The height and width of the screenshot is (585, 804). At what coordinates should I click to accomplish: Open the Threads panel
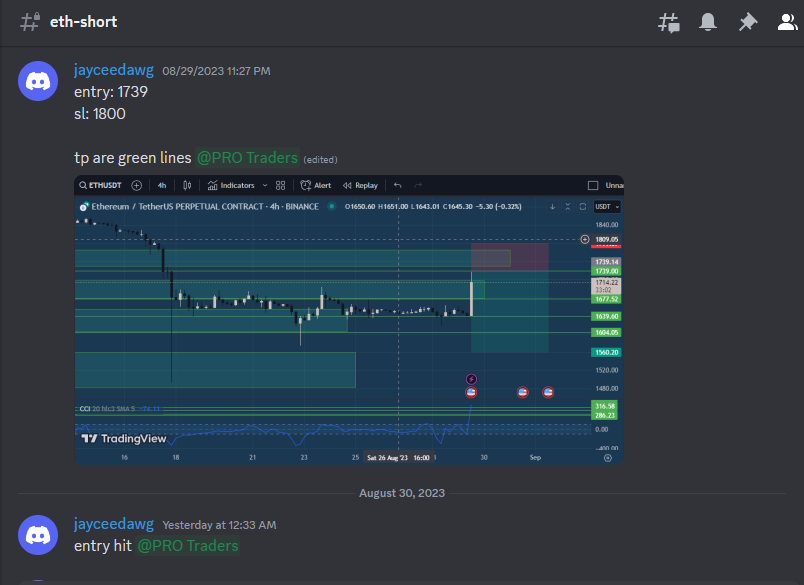pyautogui.click(x=669, y=23)
